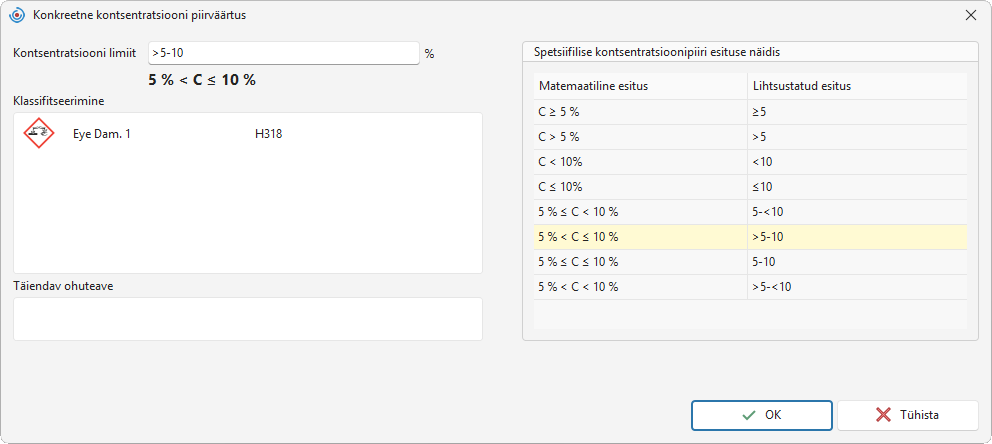Cancel with the Tühista button
This screenshot has height=444, width=992.
tap(908, 415)
